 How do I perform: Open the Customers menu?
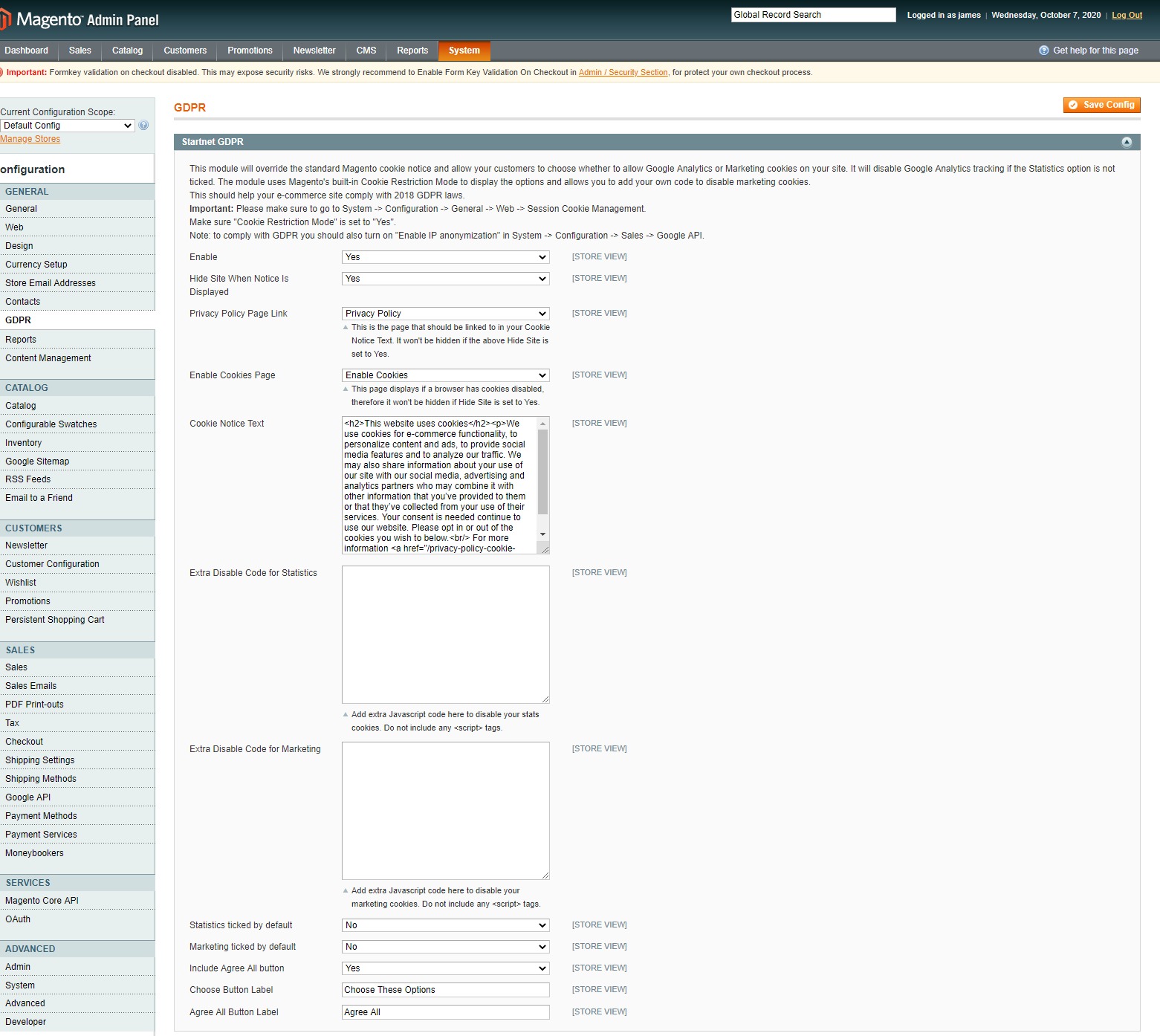click(x=185, y=51)
